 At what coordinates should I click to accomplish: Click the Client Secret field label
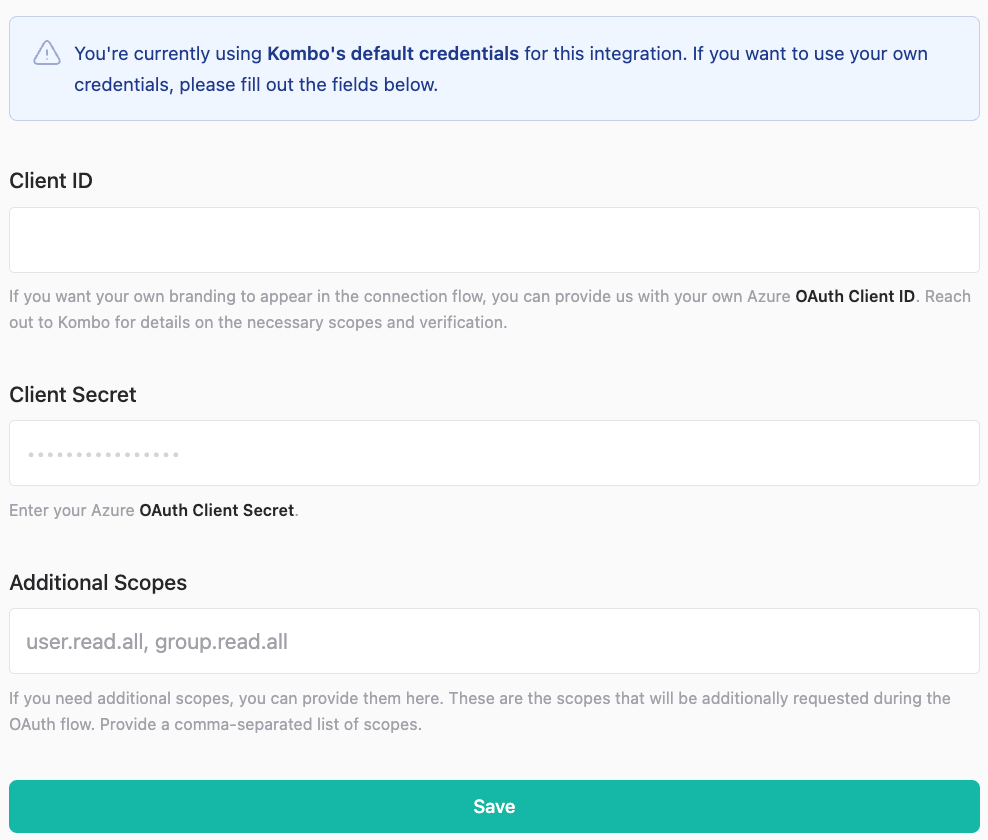click(73, 394)
